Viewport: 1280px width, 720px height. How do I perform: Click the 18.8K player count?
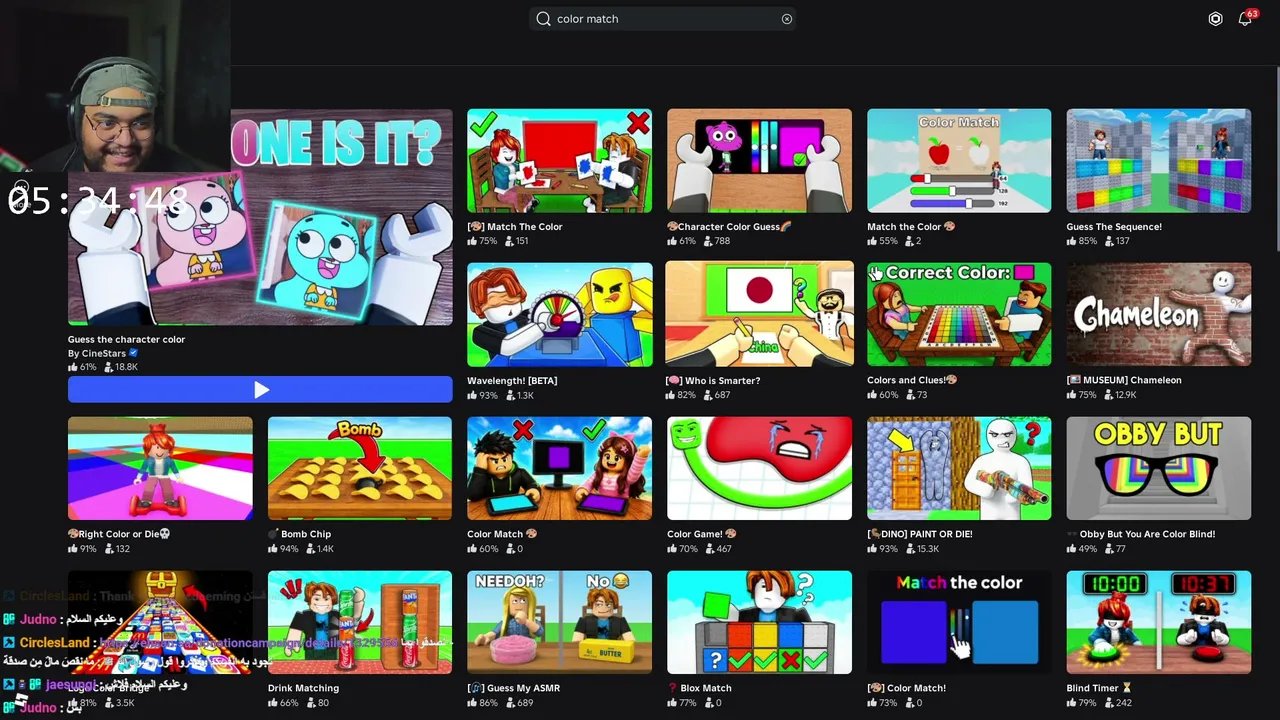click(x=121, y=367)
